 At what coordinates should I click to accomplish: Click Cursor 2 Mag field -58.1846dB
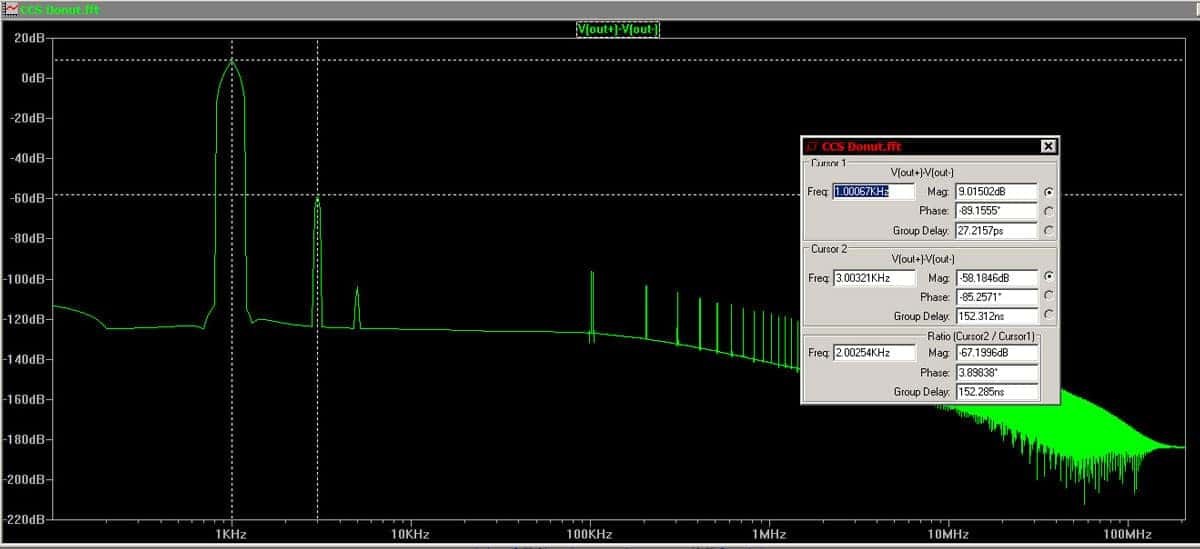[x=997, y=277]
